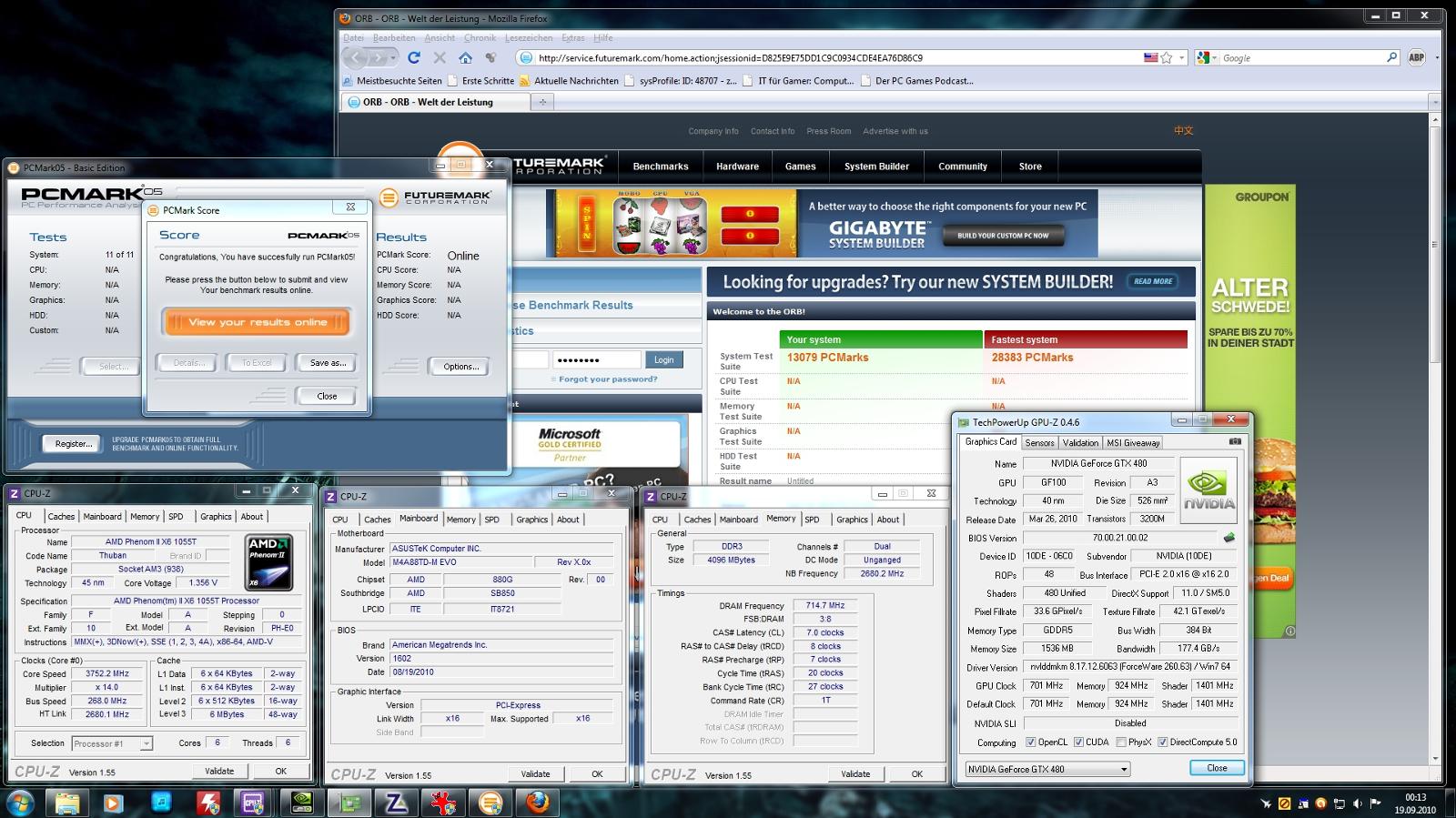Open Lesezeichen menu in Firefox

[x=529, y=37]
